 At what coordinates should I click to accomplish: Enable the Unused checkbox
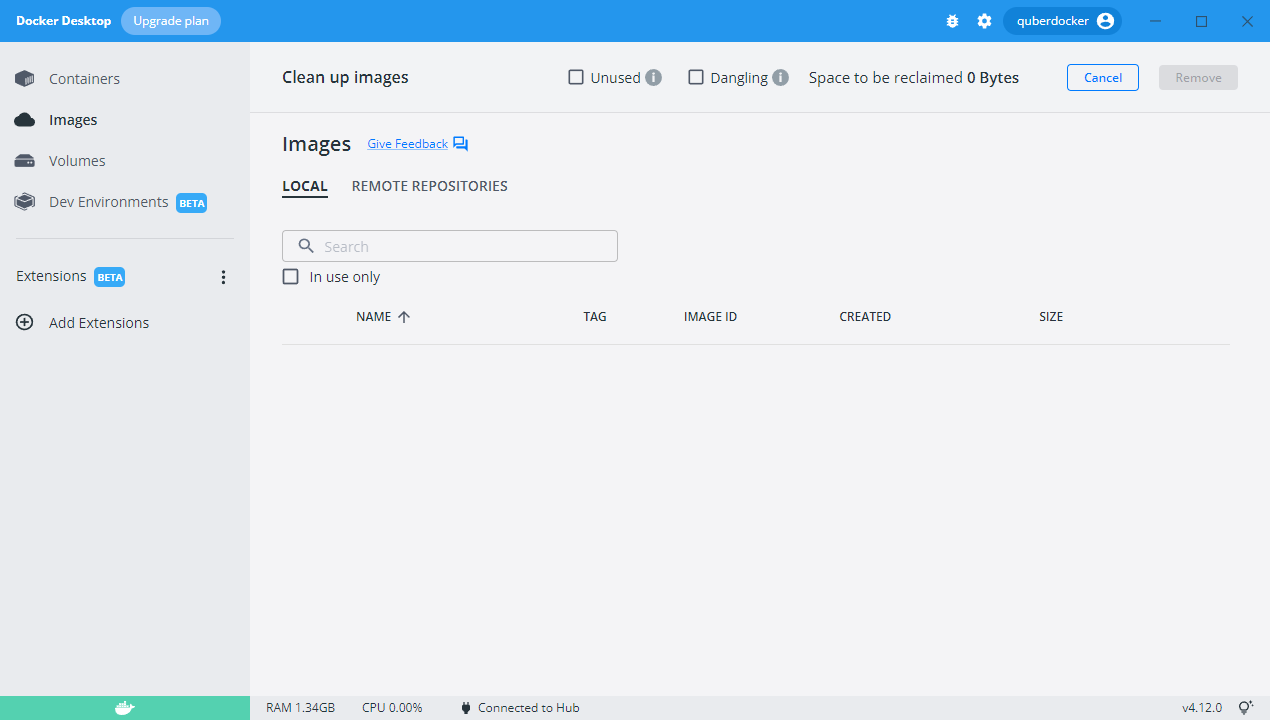point(576,77)
